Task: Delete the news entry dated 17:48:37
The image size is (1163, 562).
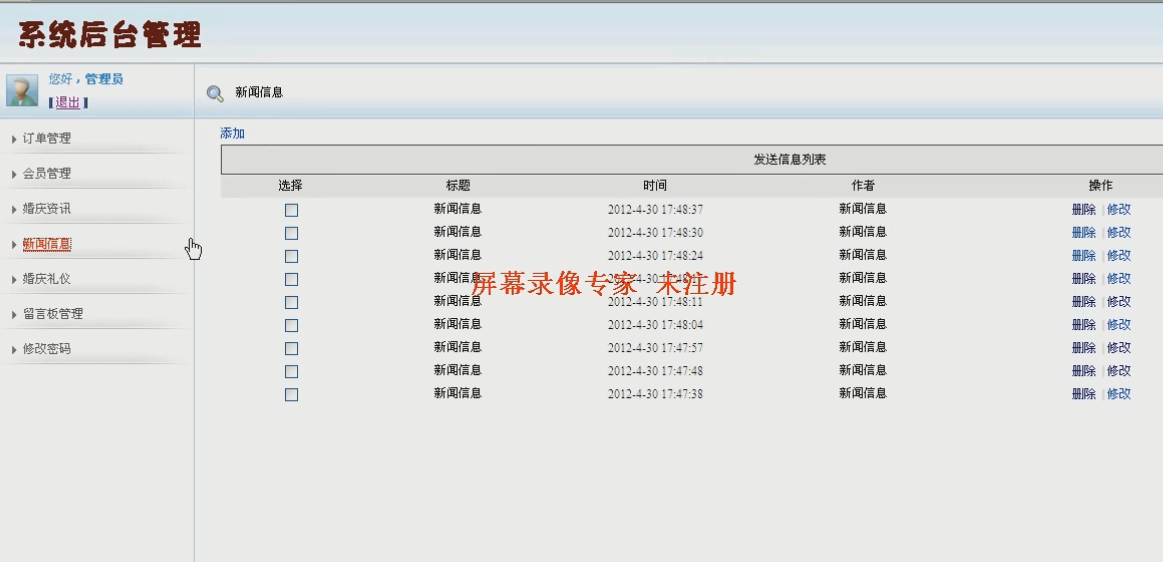Action: 1083,210
